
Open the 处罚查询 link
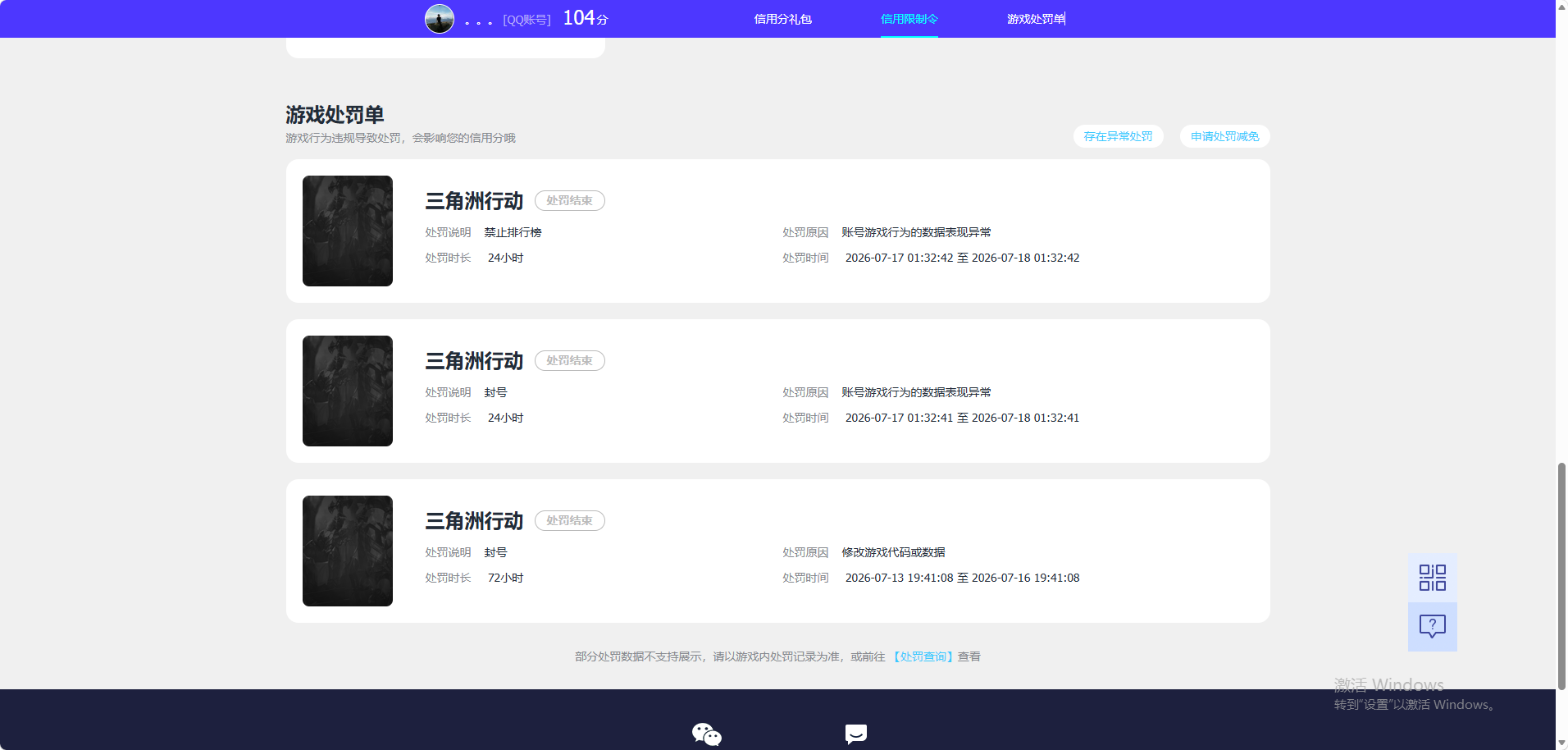click(923, 656)
